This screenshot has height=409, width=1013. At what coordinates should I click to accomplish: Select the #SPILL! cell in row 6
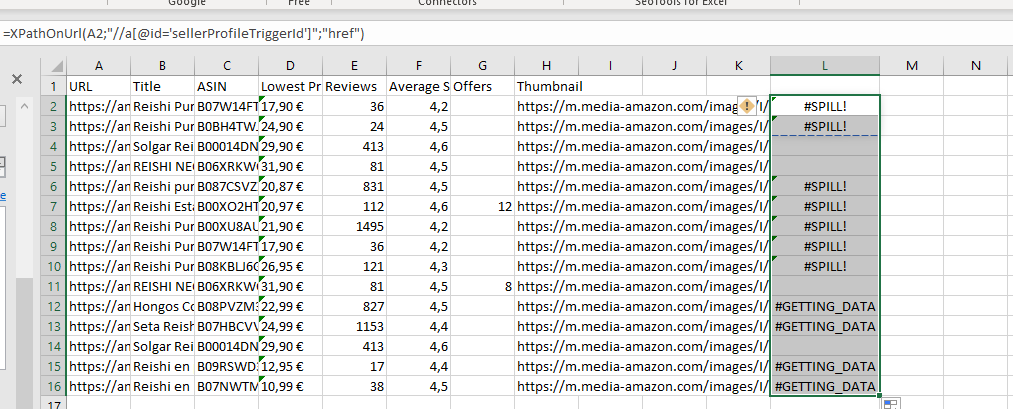pyautogui.click(x=824, y=187)
